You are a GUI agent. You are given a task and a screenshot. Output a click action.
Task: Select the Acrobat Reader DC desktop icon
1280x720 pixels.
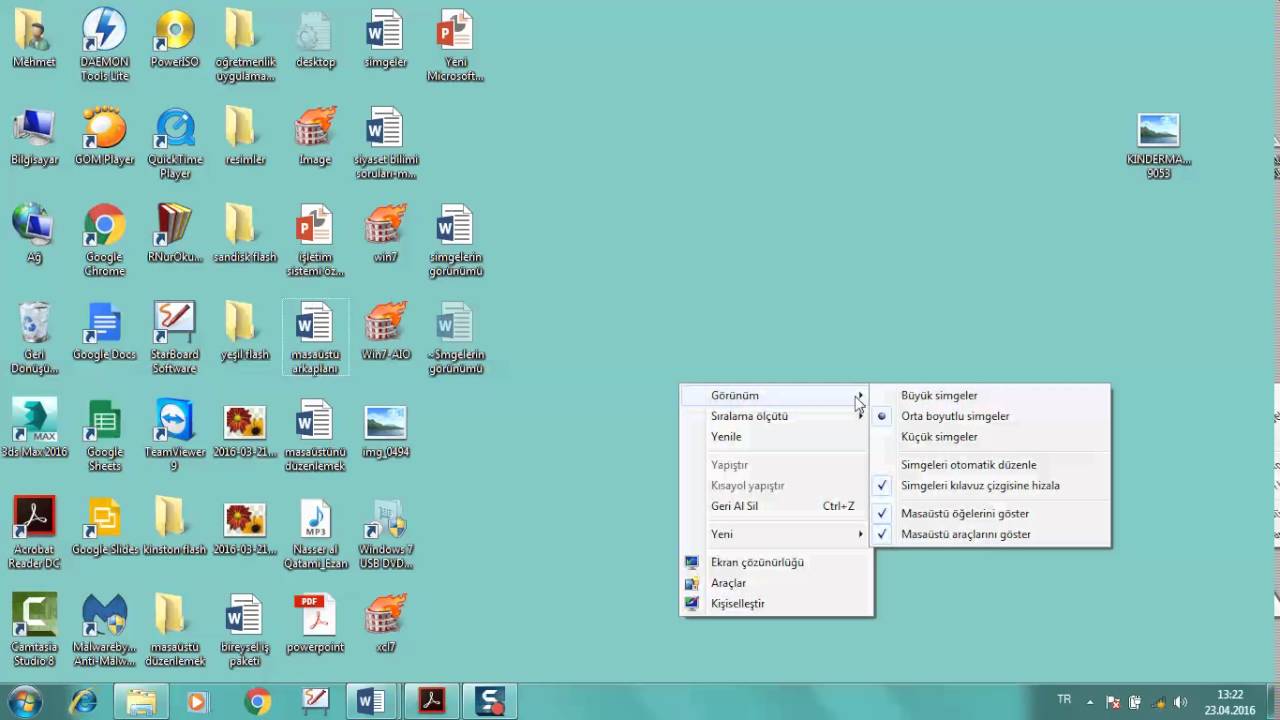pos(35,533)
